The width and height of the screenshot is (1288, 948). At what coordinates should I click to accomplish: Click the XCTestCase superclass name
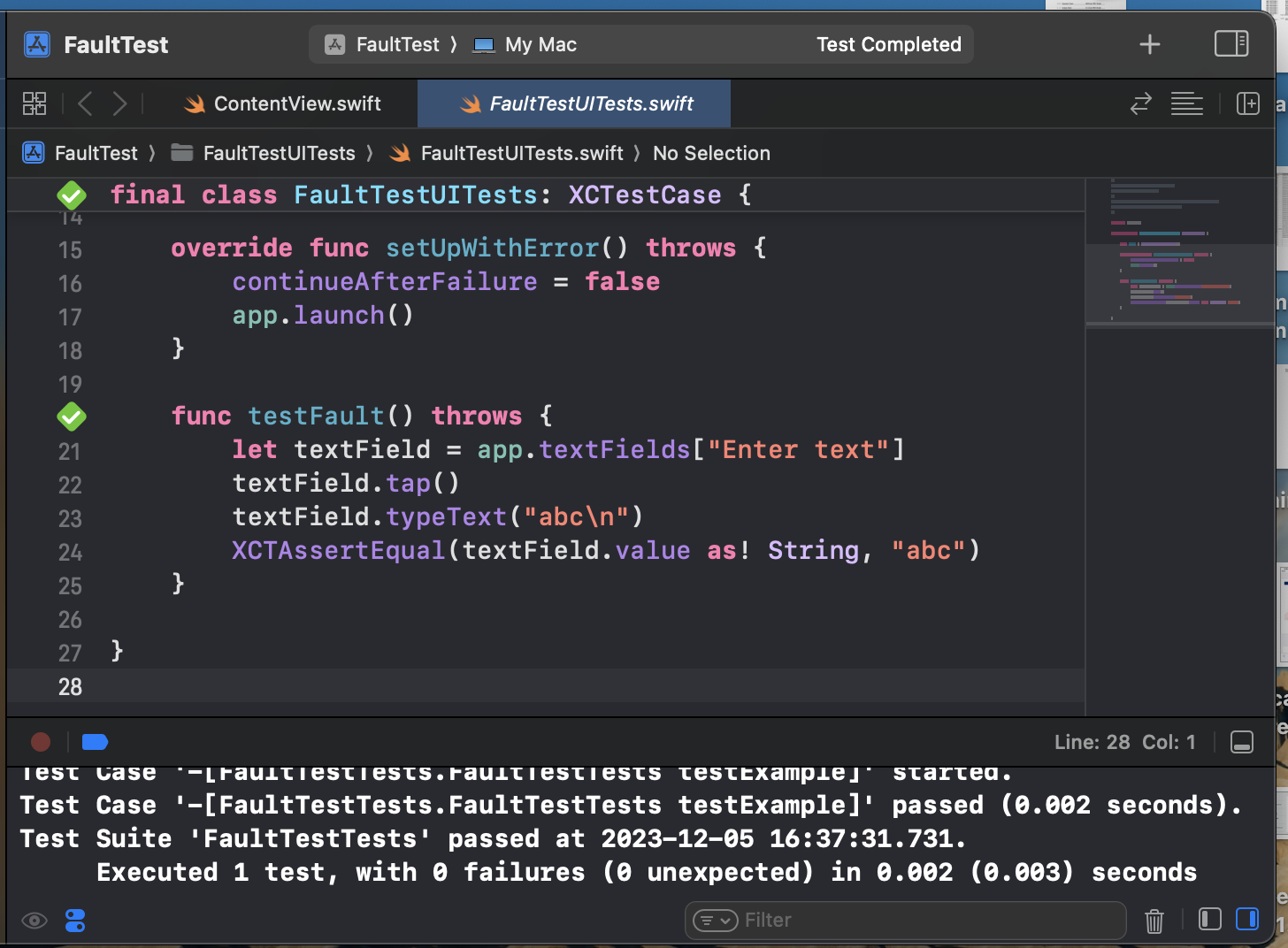pyautogui.click(x=645, y=195)
